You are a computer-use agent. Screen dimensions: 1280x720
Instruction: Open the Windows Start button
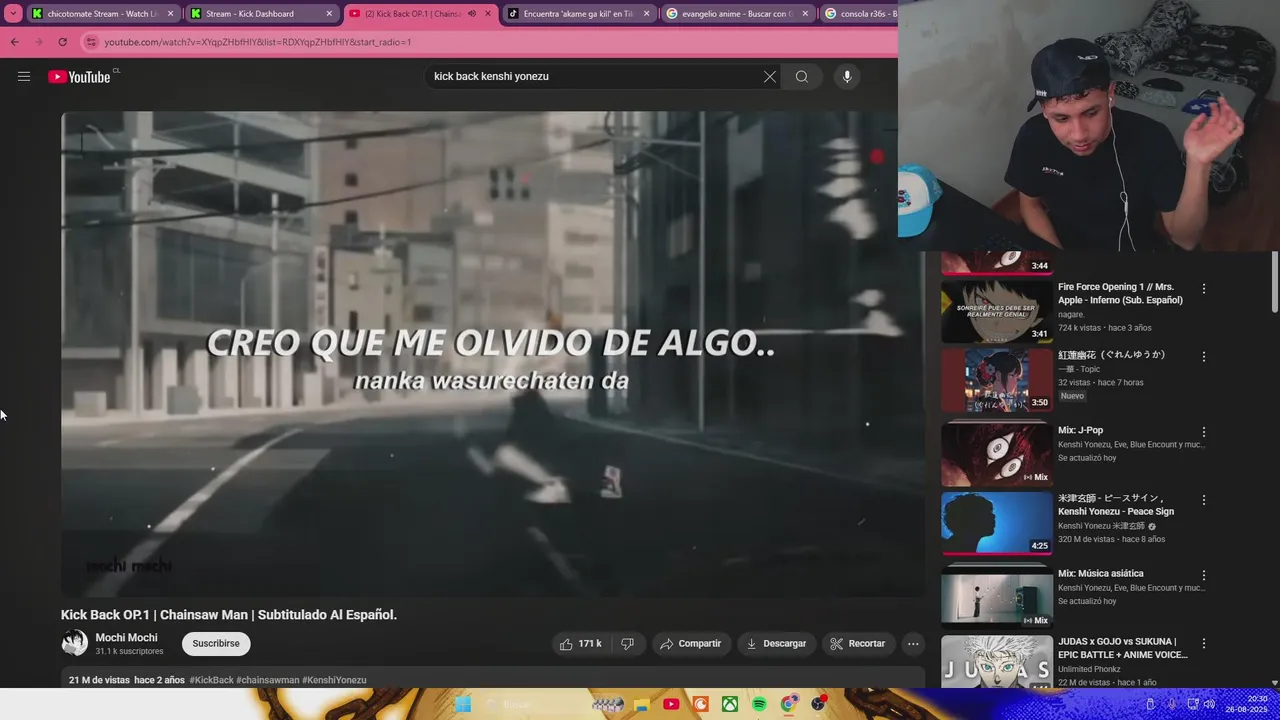(x=462, y=704)
